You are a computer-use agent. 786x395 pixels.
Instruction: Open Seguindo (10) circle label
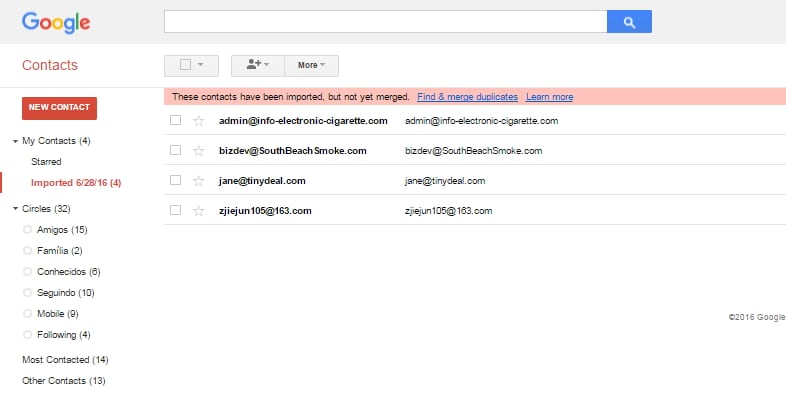tap(66, 293)
